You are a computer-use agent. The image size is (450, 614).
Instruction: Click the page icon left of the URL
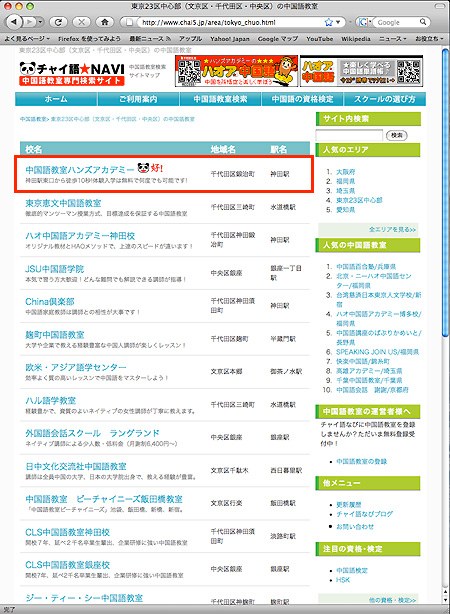coord(129,22)
